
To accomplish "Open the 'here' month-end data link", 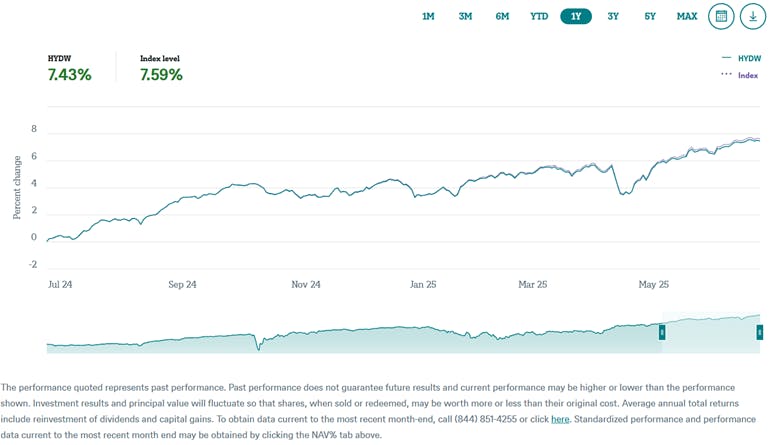I will pos(560,419).
